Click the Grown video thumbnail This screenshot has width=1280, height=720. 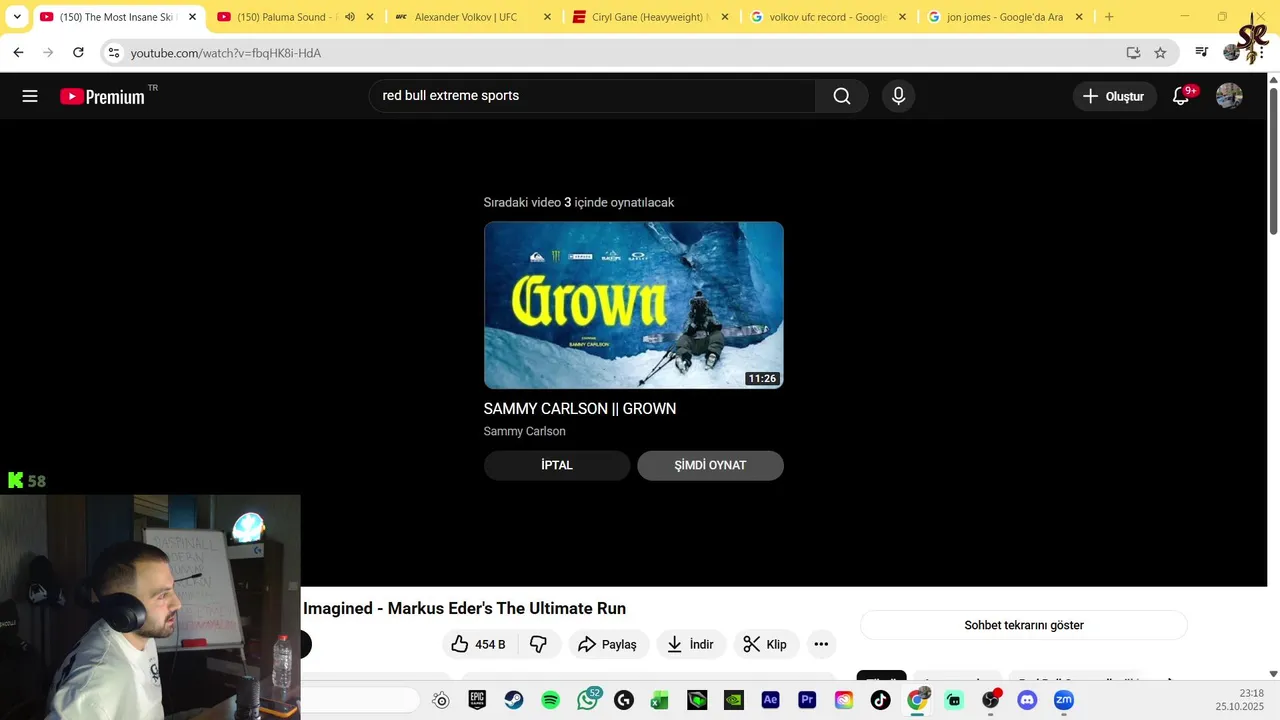click(x=634, y=305)
